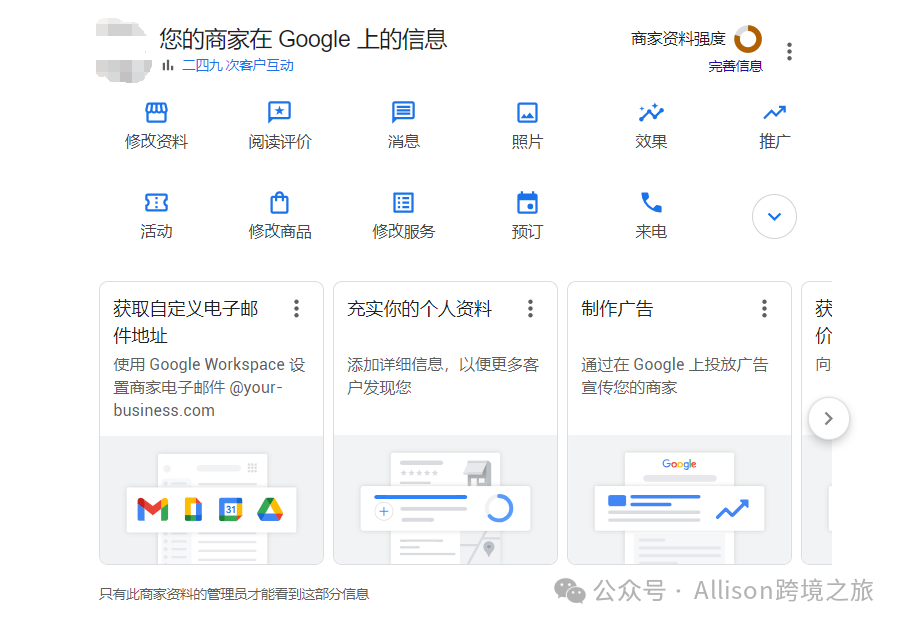
Task: Click 修改商品 label text
Action: click(280, 232)
